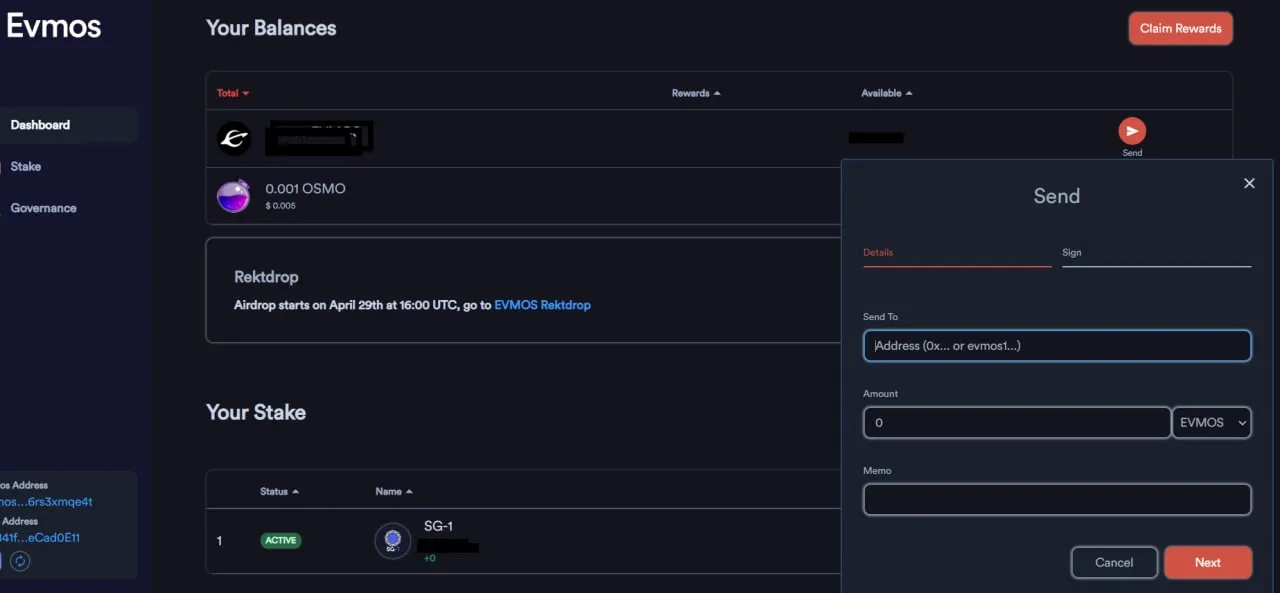Click the Send arrow icon for EVMOS

click(x=1131, y=131)
